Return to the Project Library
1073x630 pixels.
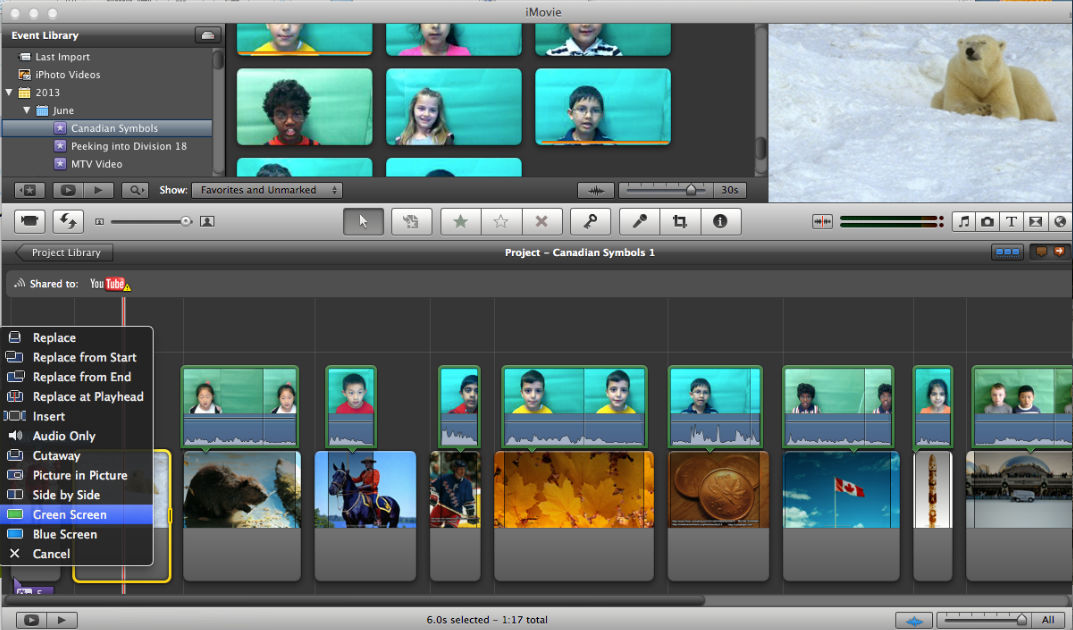coord(62,252)
